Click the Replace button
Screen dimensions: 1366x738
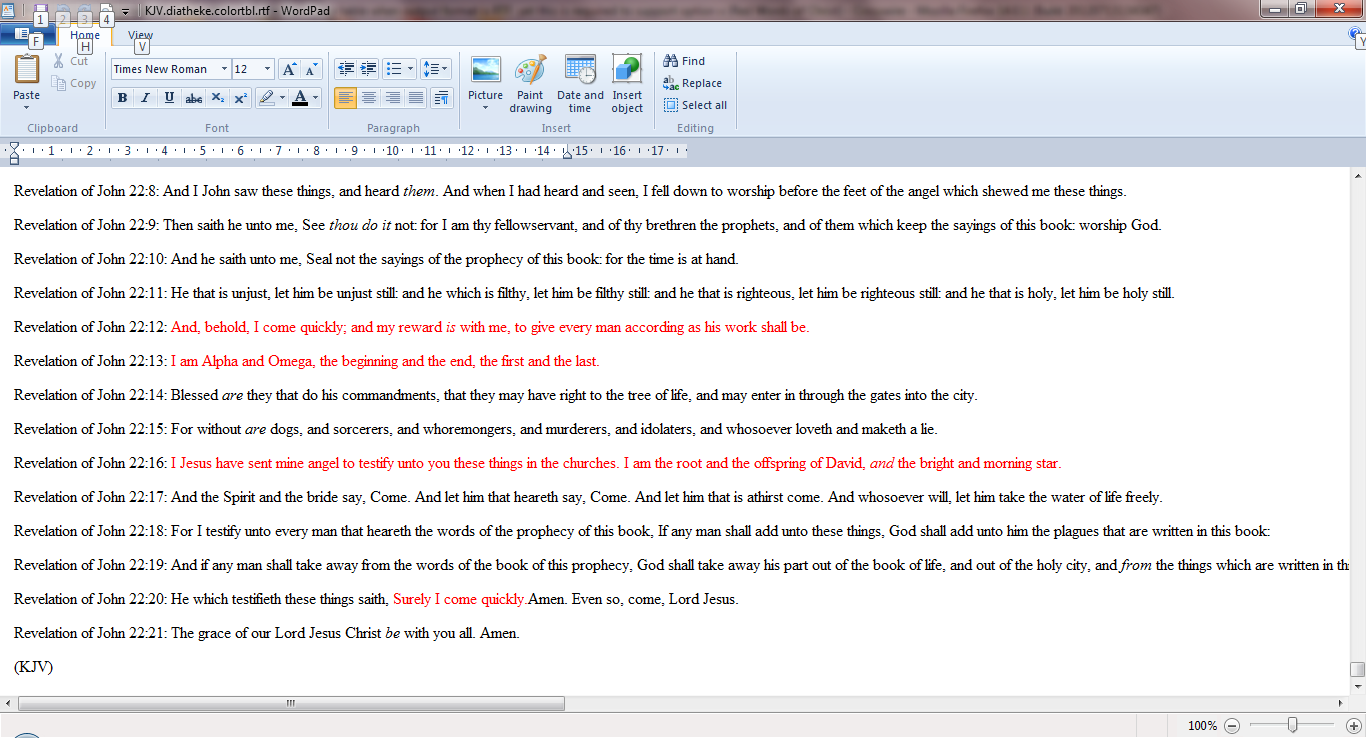click(692, 83)
